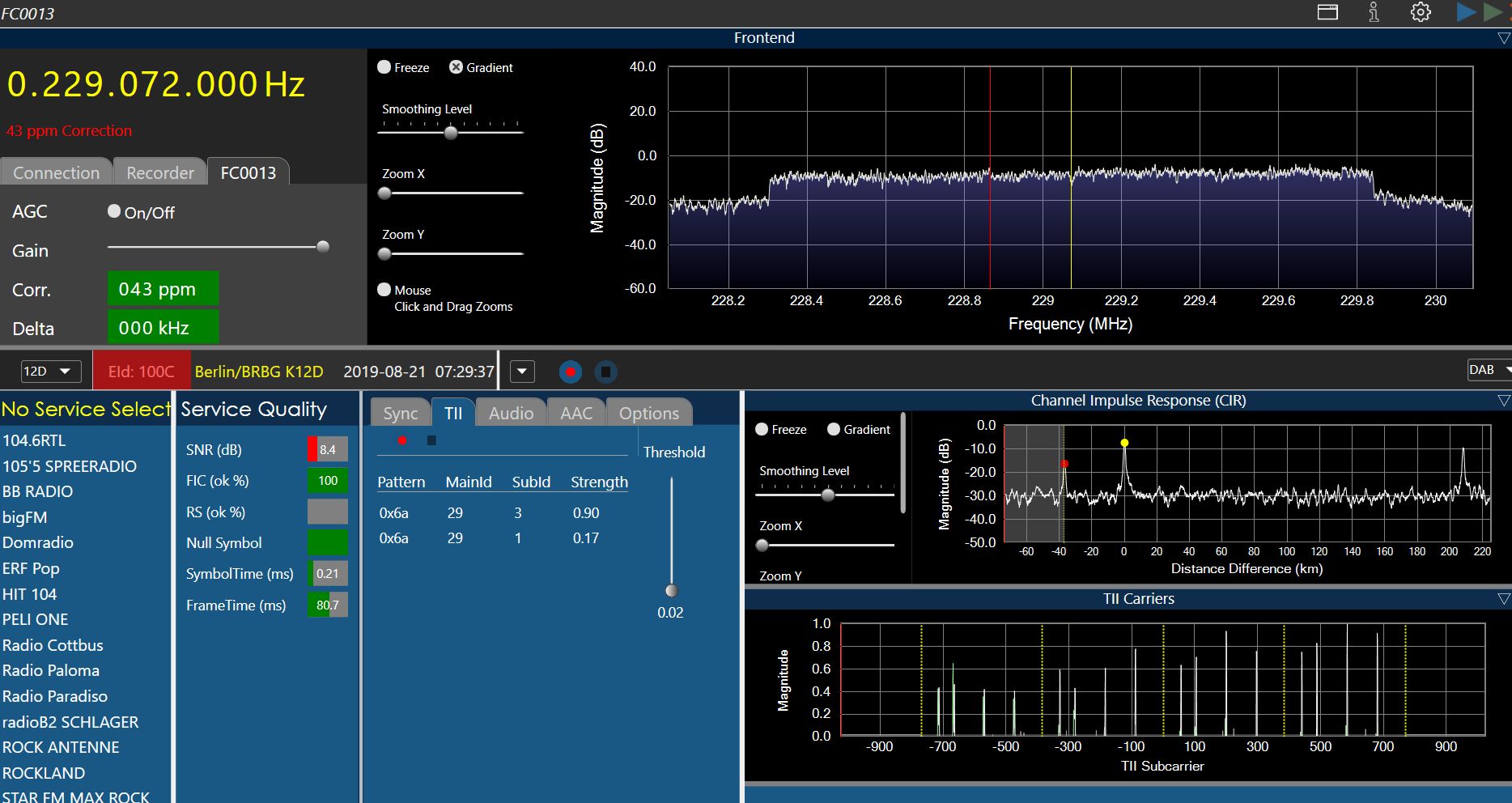Click the window layout icon in the top bar

(x=1327, y=12)
